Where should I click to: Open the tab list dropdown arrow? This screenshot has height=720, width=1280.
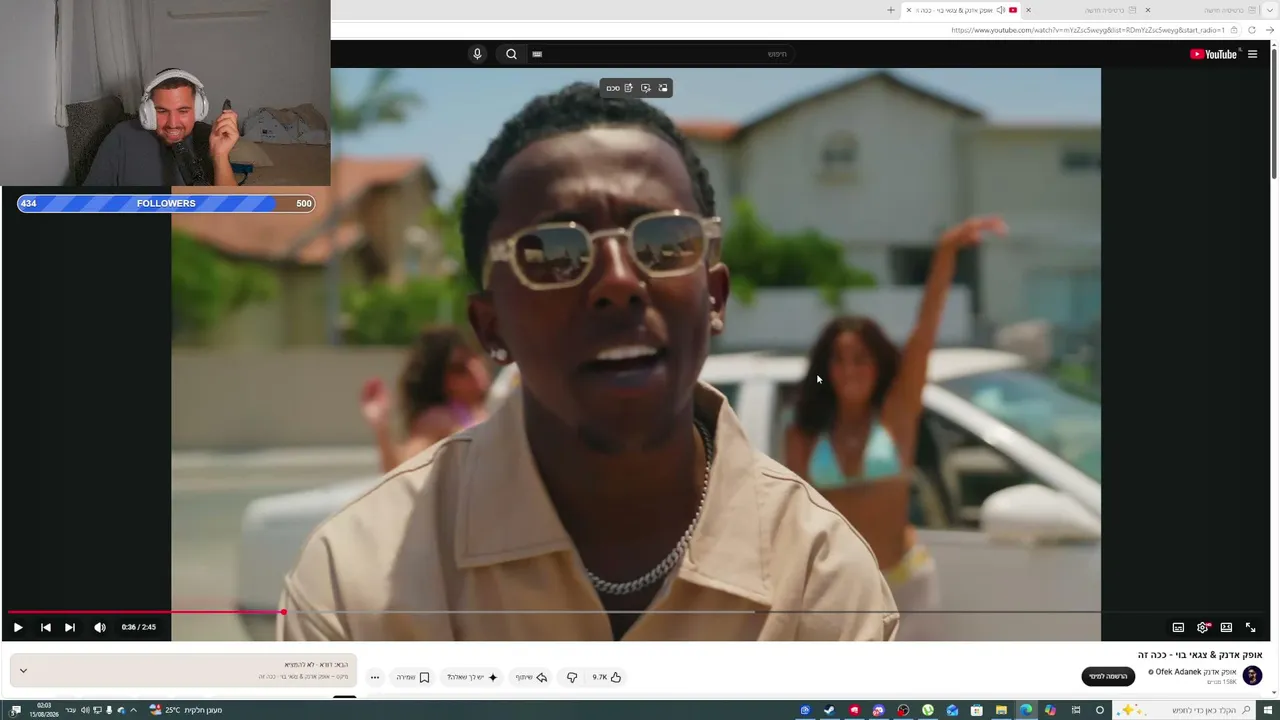tap(1270, 10)
